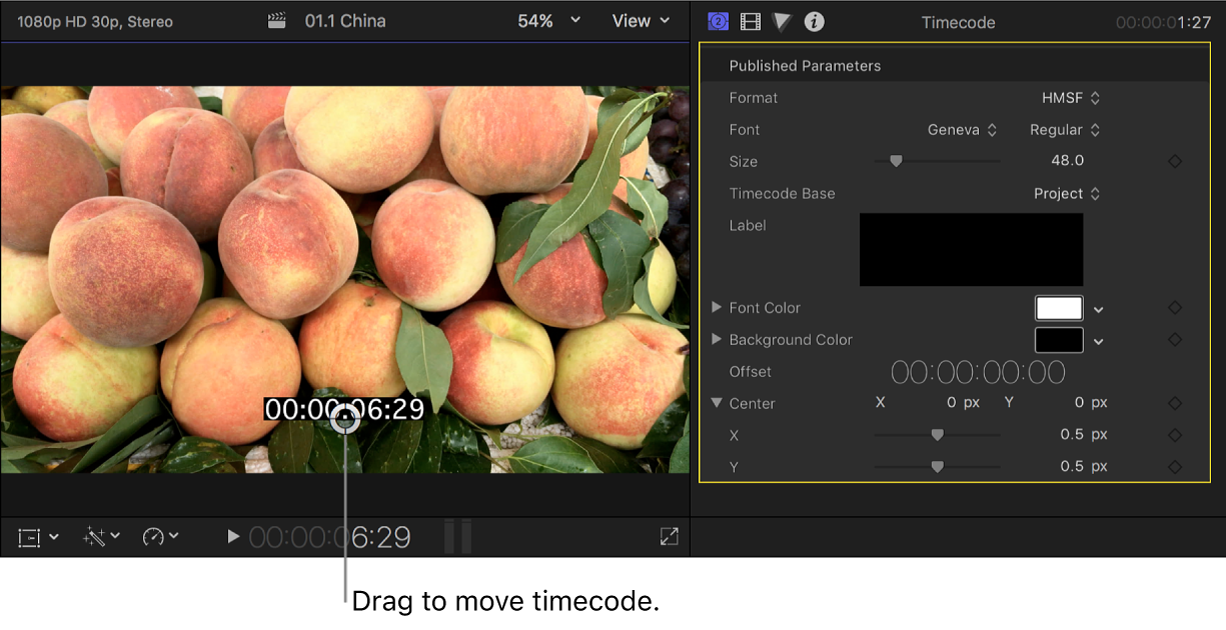Click the Geneva font name
This screenshot has height=630, width=1226.
[955, 129]
